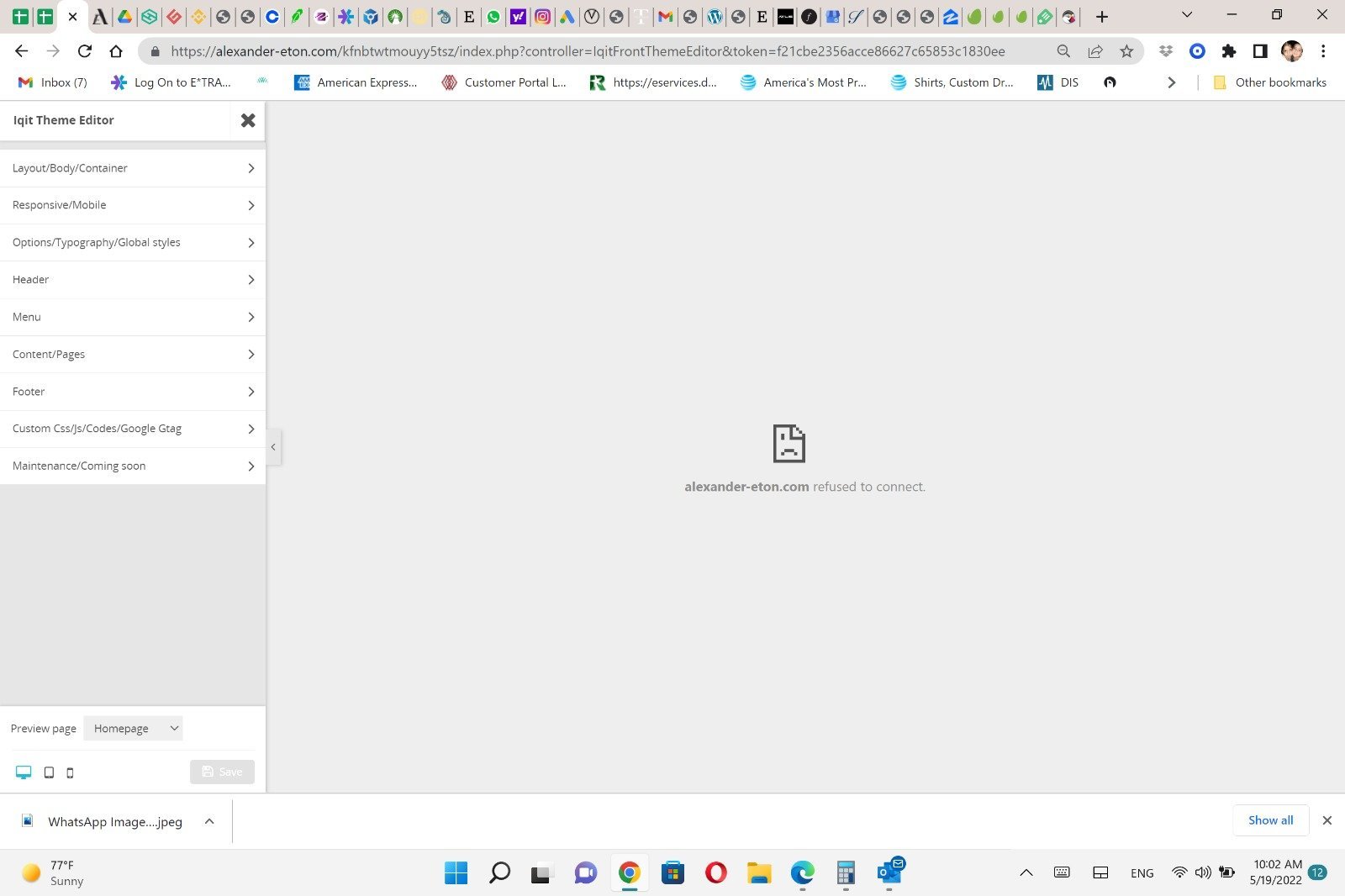
Task: Open a new browser tab
Action: (1102, 17)
